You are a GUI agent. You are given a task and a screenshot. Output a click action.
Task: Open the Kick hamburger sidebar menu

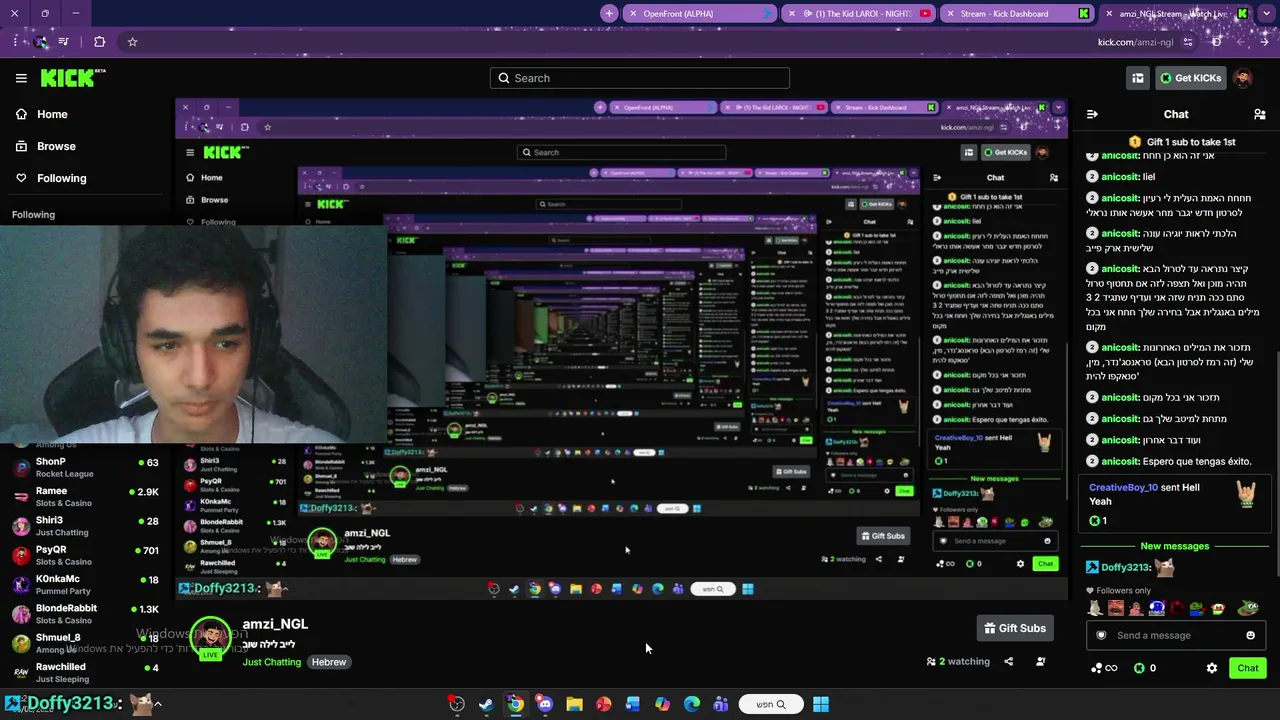[x=21, y=78]
